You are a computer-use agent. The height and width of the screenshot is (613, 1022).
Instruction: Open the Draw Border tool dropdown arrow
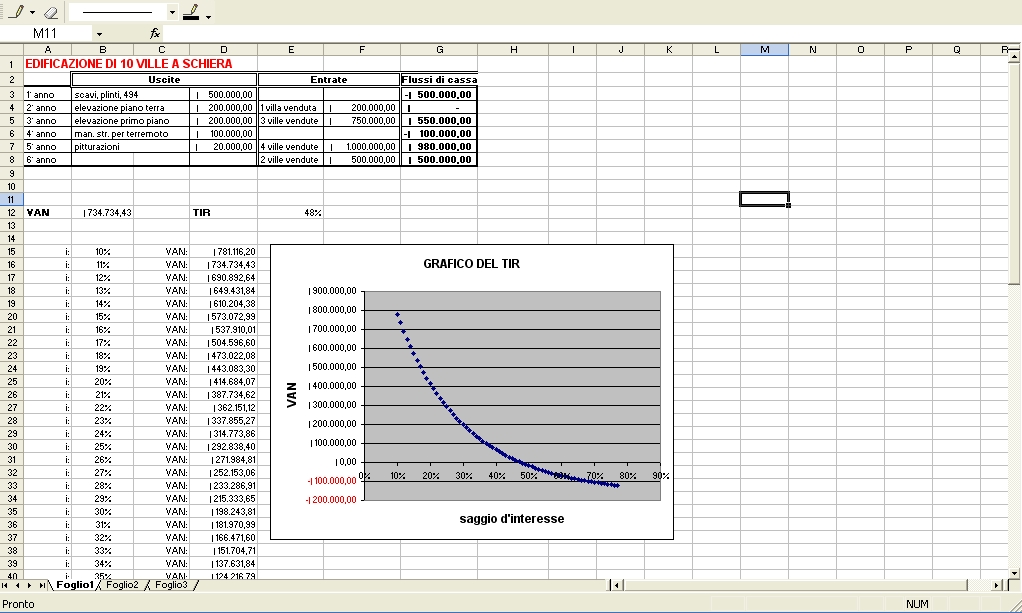(x=32, y=14)
